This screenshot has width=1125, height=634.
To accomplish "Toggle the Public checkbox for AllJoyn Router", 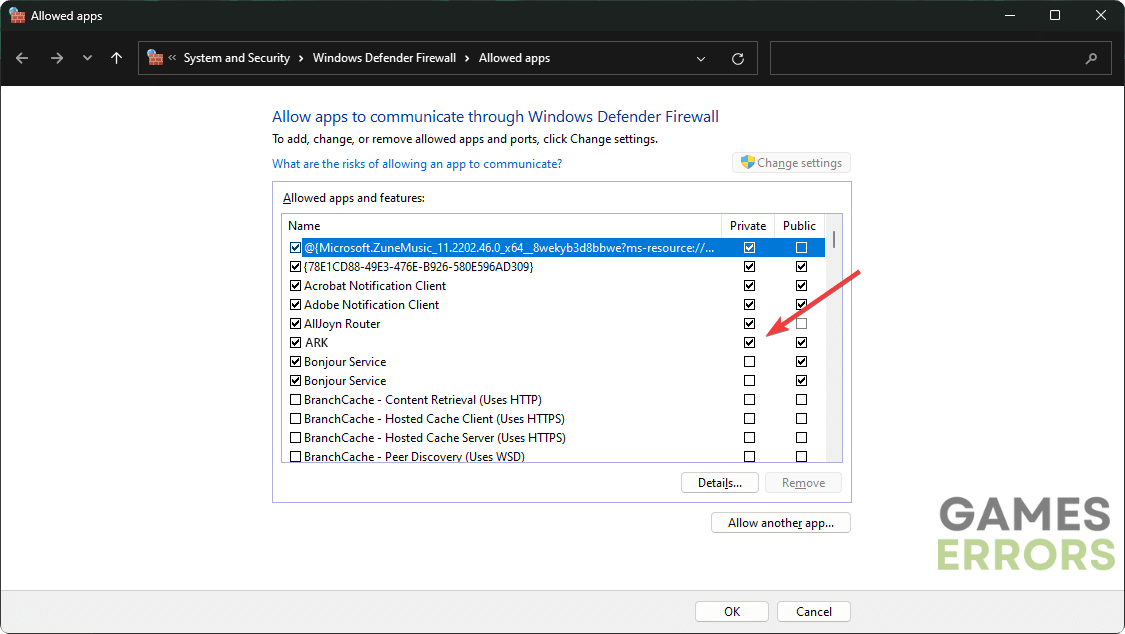I will [801, 324].
